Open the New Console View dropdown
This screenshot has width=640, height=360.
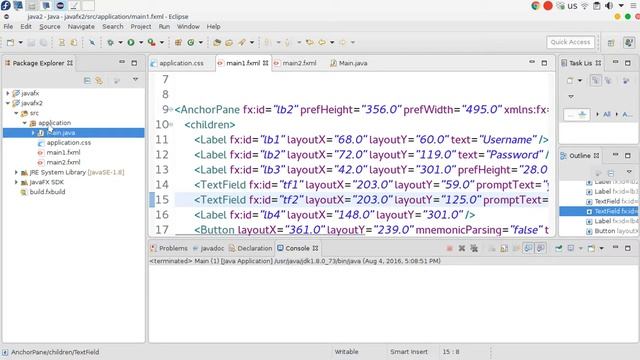point(602,248)
